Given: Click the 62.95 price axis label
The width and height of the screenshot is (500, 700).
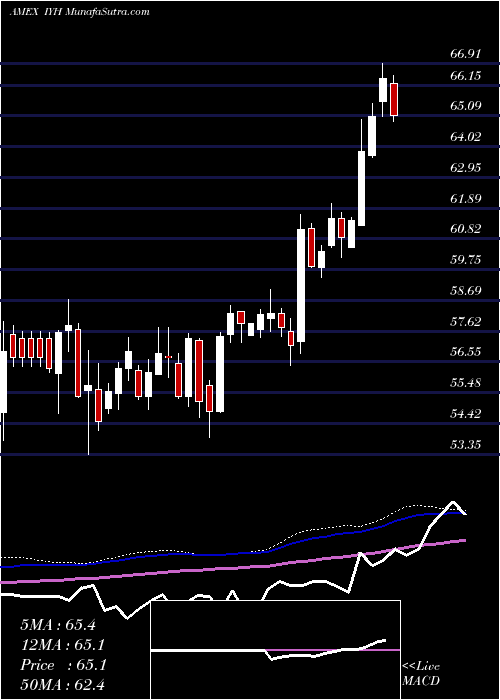Looking at the screenshot, I should [x=466, y=168].
